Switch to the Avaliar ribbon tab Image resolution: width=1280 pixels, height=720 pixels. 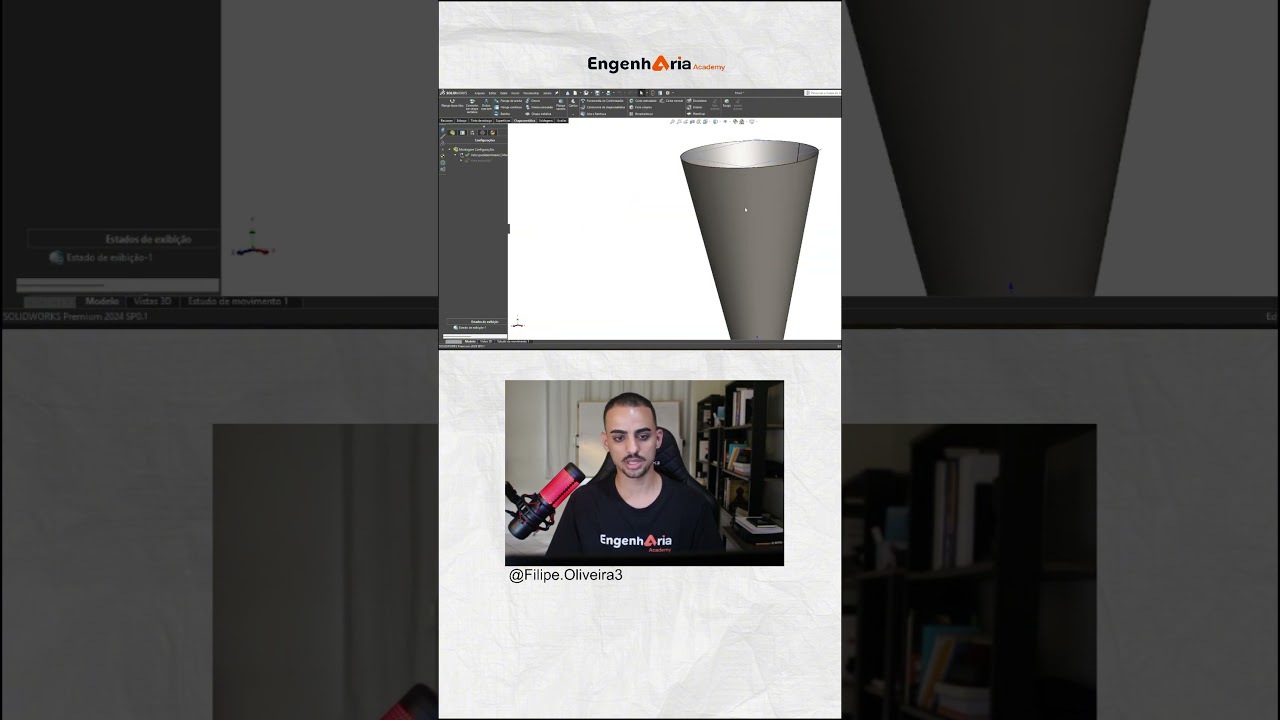pyautogui.click(x=561, y=120)
